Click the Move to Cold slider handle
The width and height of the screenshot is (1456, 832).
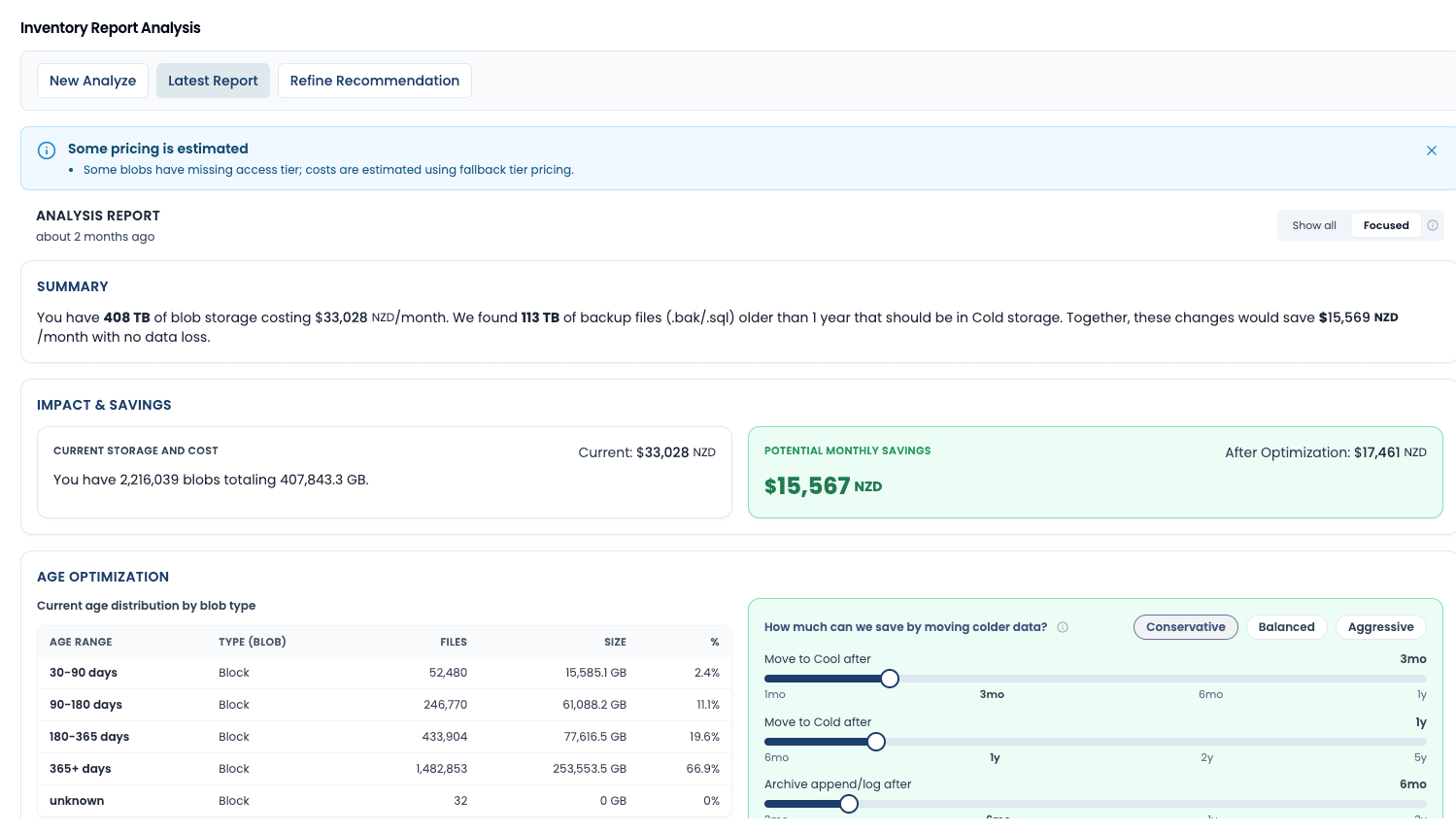pos(875,742)
